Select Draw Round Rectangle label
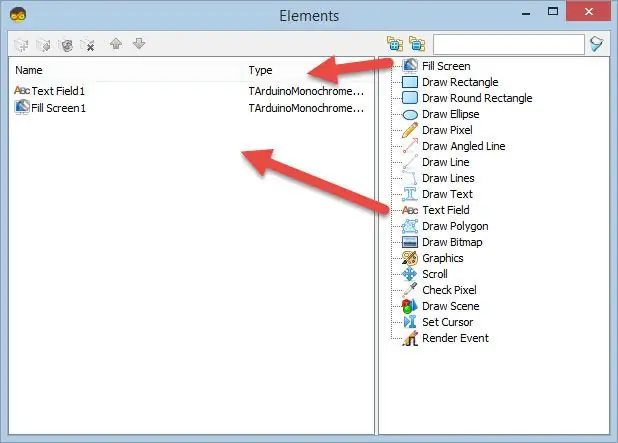 [x=477, y=98]
